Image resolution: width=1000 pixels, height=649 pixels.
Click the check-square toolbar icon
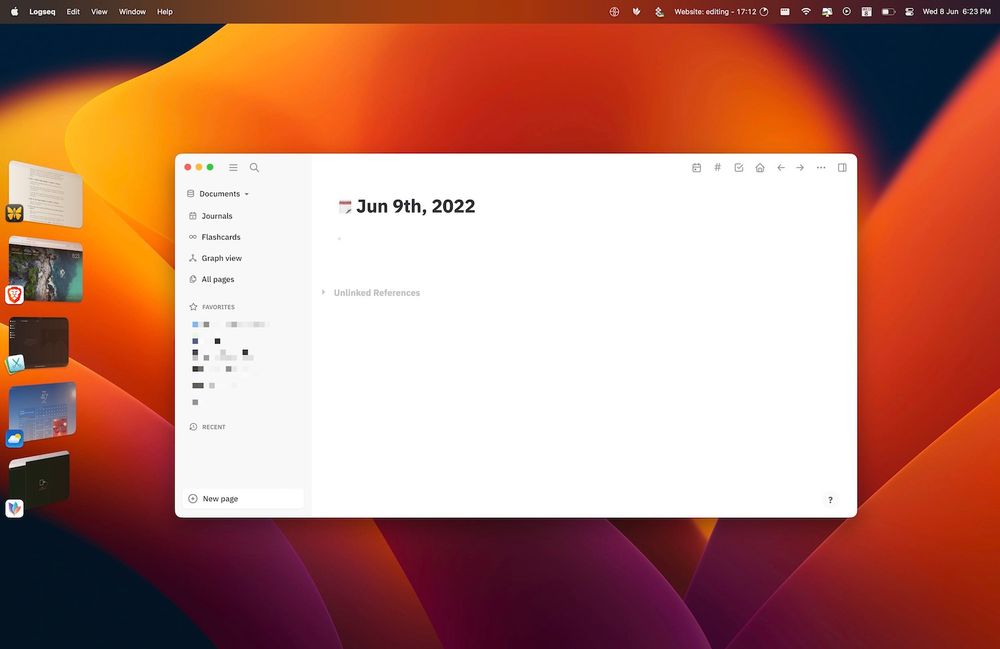(x=738, y=167)
